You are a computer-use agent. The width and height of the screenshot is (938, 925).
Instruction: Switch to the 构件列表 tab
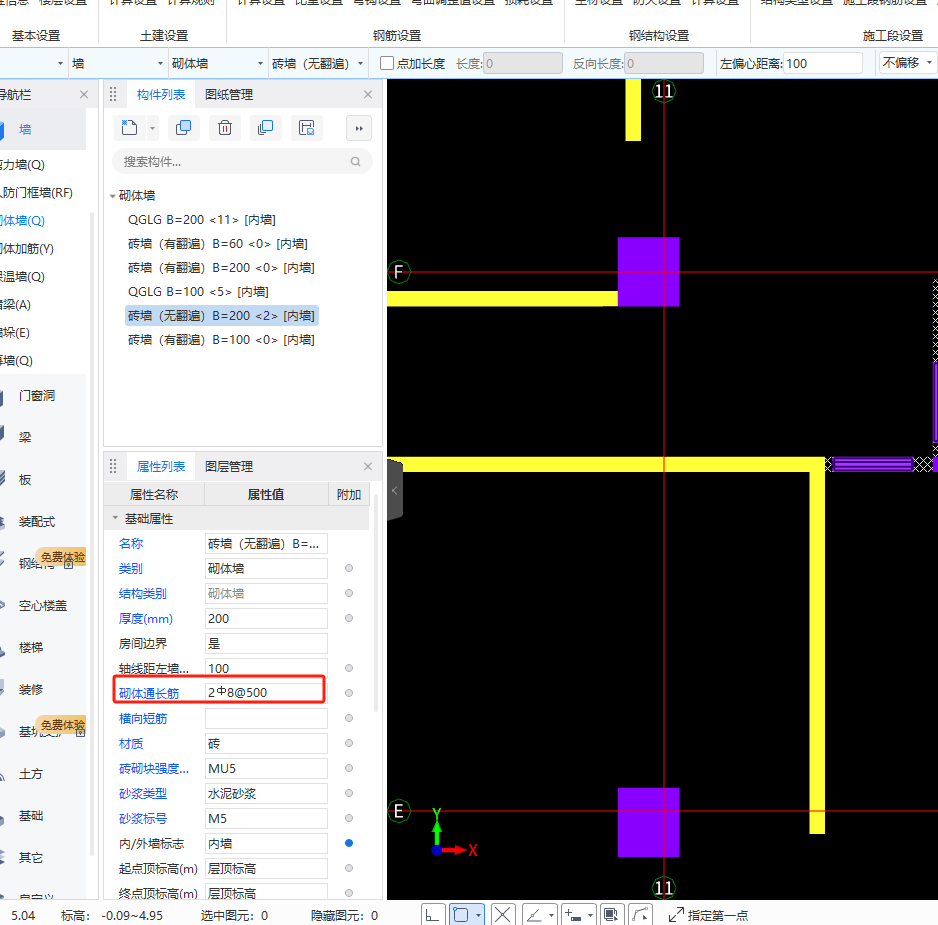(x=161, y=95)
